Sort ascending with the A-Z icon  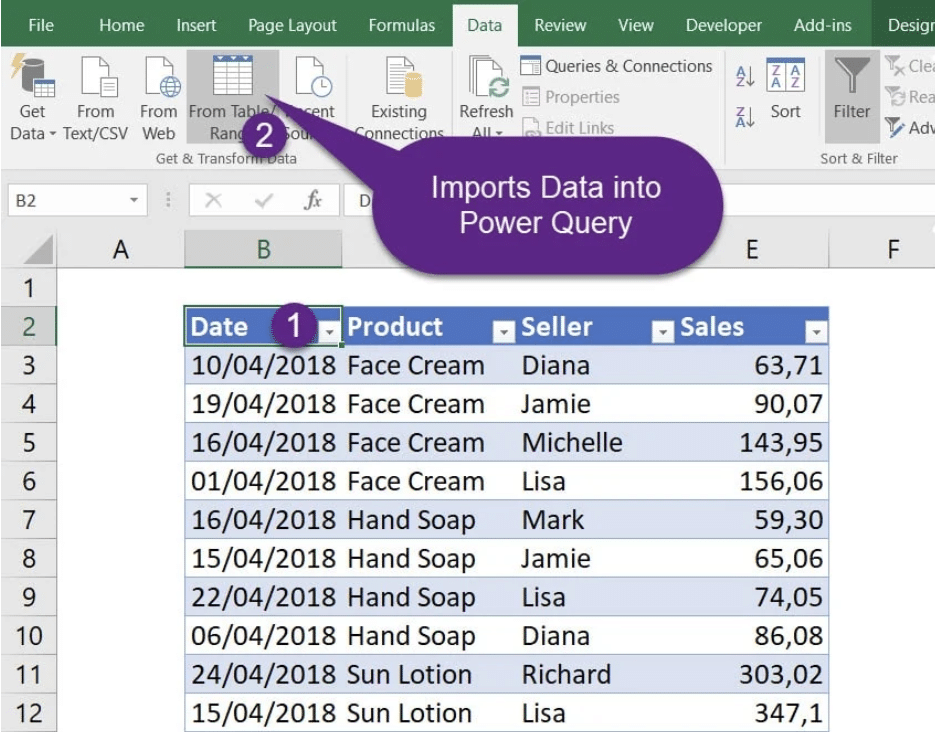coord(745,75)
